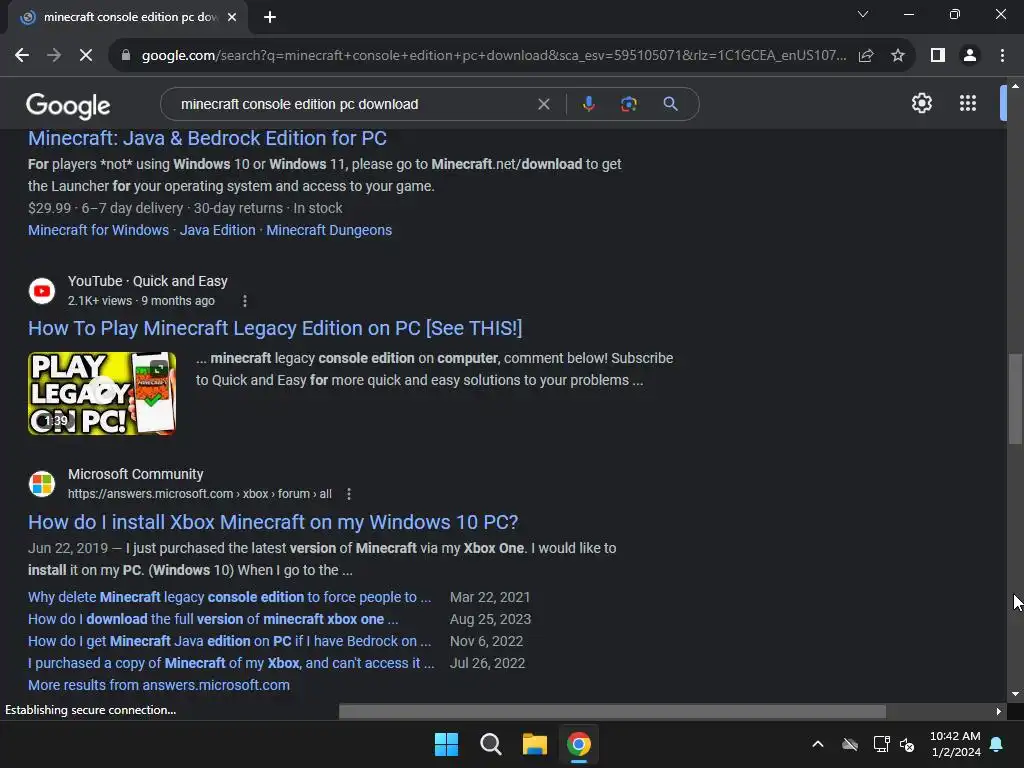Viewport: 1024px width, 768px height.
Task: Open Chrome three-dot menu
Action: (x=1002, y=56)
